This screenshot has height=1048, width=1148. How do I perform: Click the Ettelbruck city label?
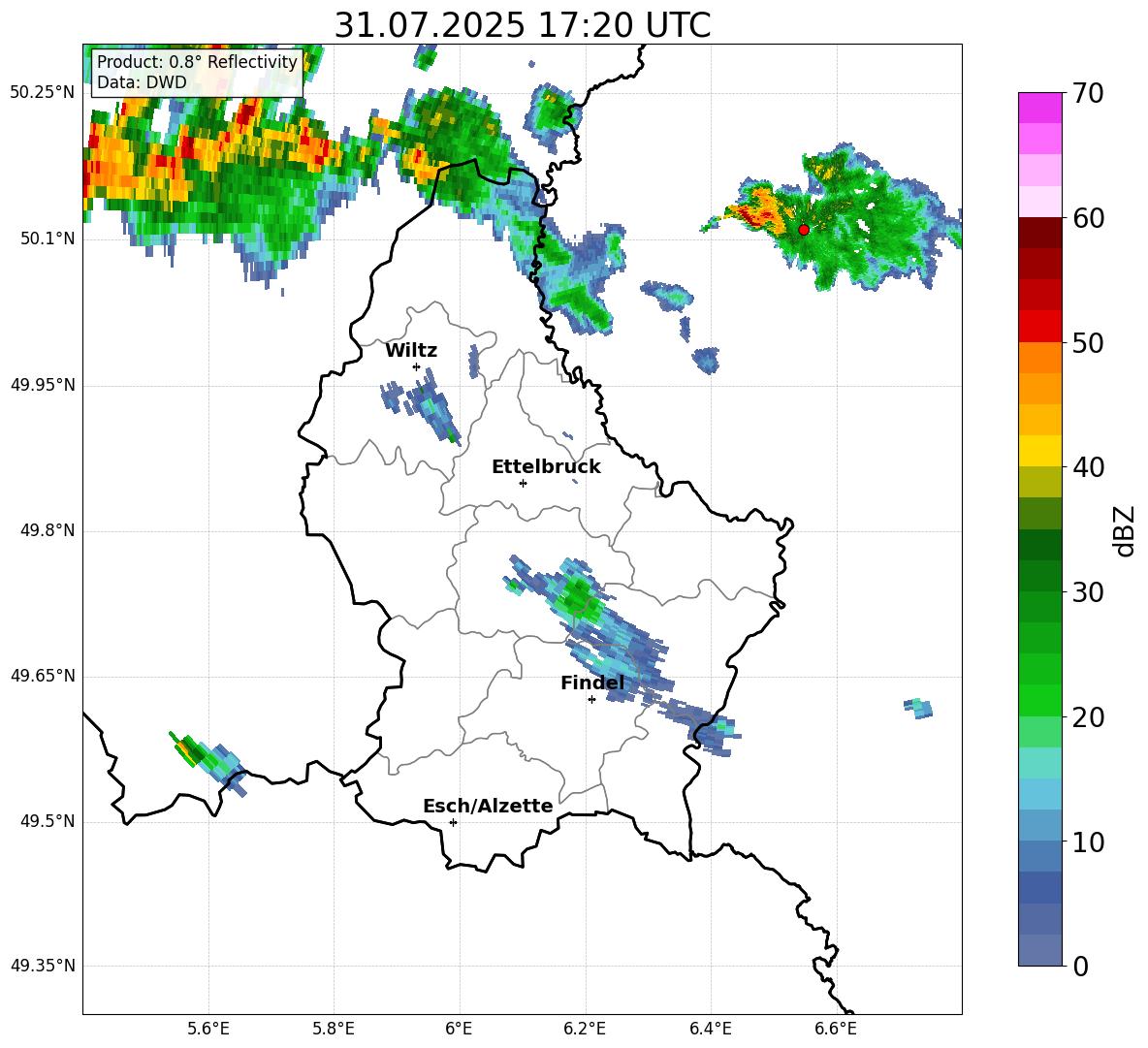click(x=546, y=467)
